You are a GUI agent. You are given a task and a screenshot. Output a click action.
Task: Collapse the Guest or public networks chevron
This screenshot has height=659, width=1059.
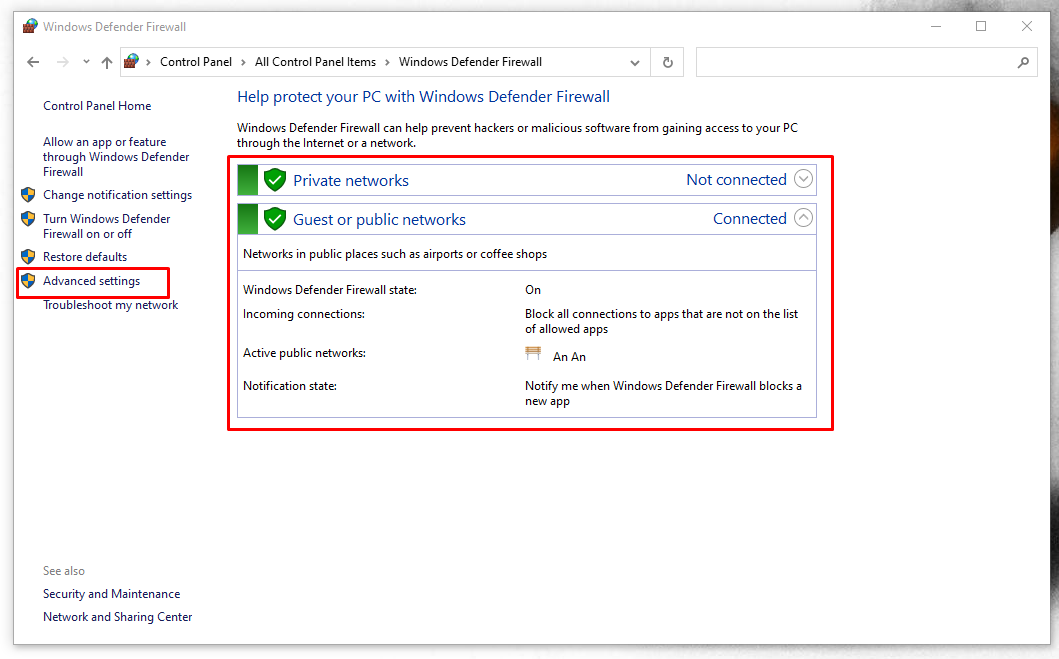(803, 218)
